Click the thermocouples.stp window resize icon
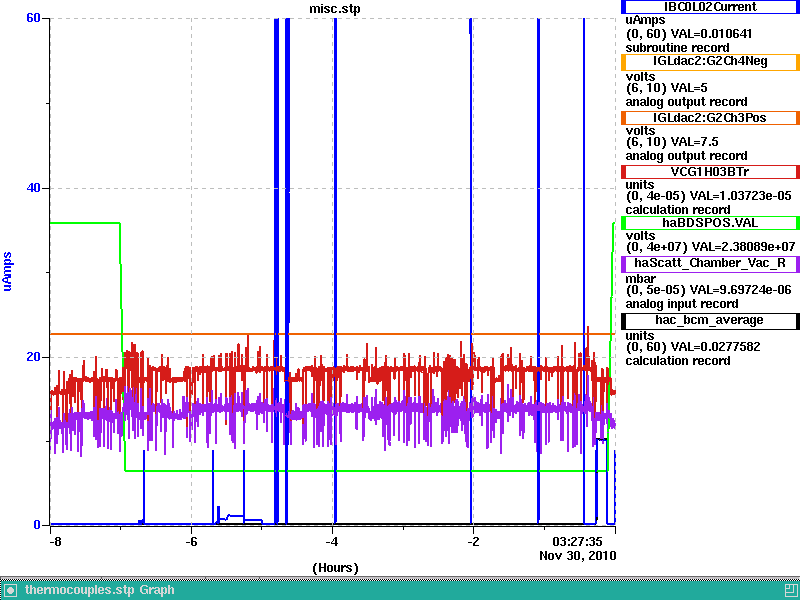This screenshot has width=800, height=600. point(792,590)
